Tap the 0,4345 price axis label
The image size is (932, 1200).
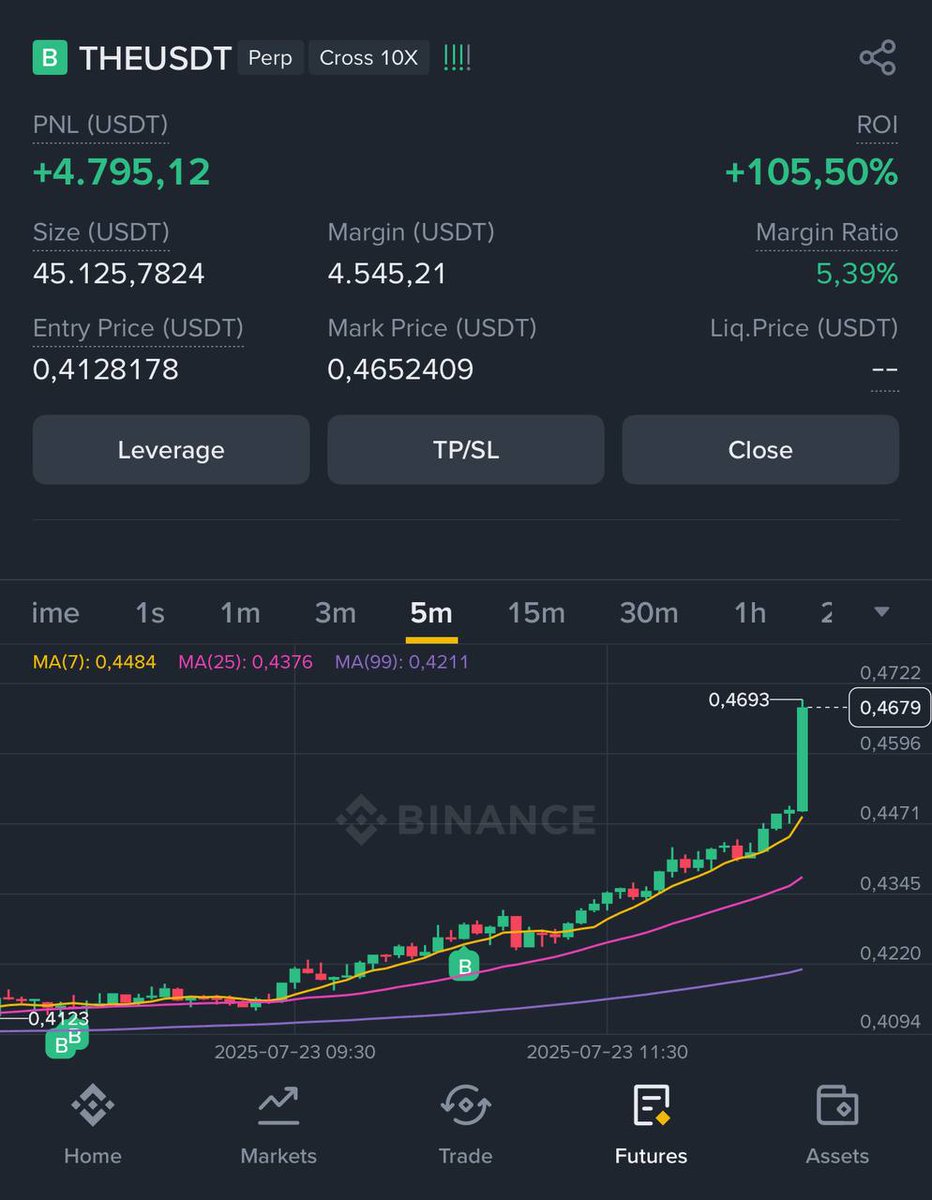(890, 884)
